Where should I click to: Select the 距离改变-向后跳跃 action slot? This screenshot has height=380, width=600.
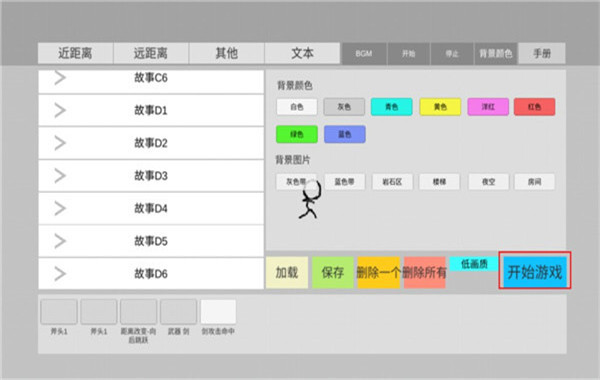tap(139, 312)
